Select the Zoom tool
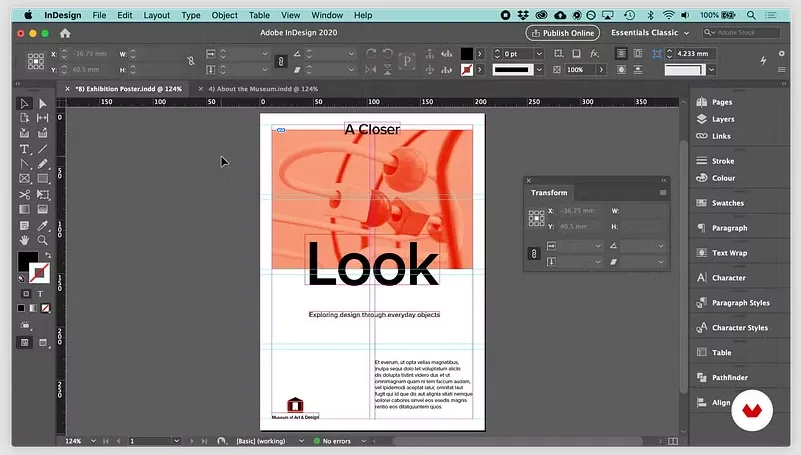Image resolution: width=801 pixels, height=455 pixels. point(43,240)
